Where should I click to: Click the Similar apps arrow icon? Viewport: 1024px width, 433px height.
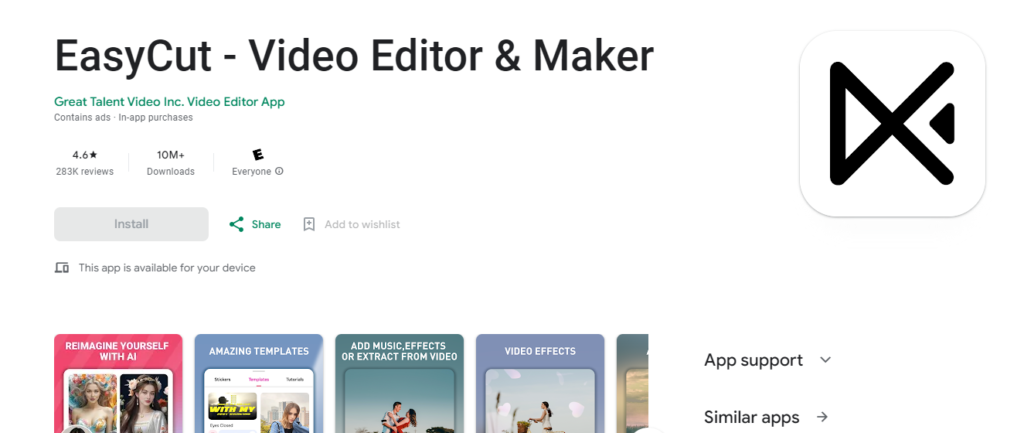click(822, 417)
